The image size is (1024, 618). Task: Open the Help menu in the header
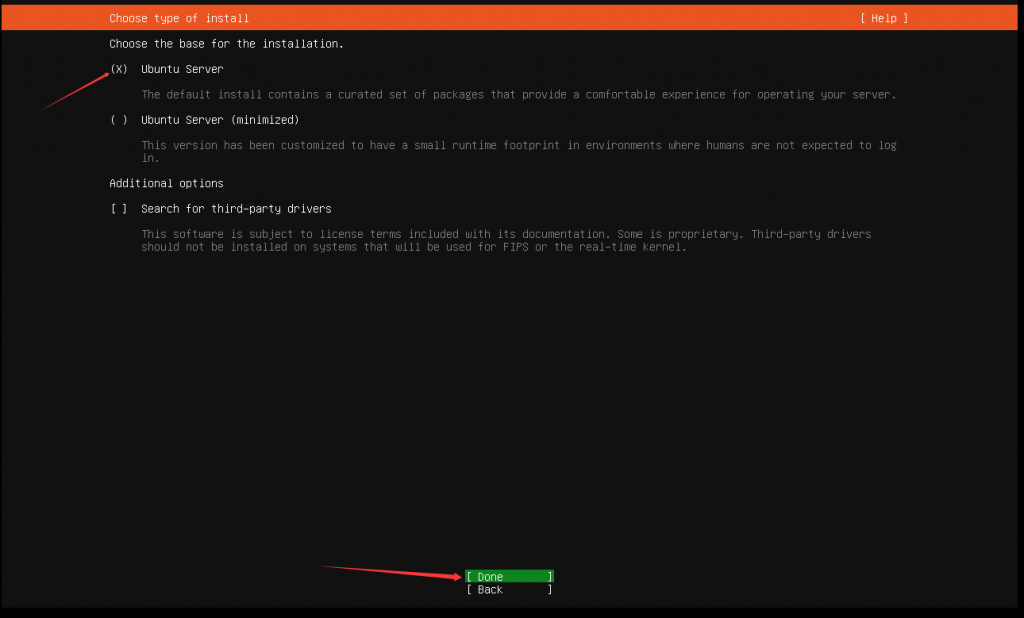[x=884, y=18]
